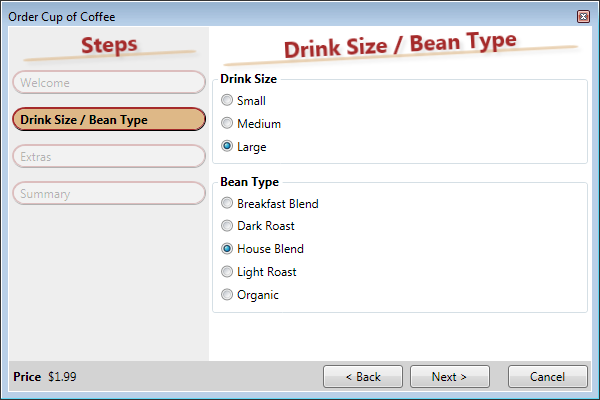Click the Bean Type group heading
The width and height of the screenshot is (600, 400).
[x=249, y=182]
